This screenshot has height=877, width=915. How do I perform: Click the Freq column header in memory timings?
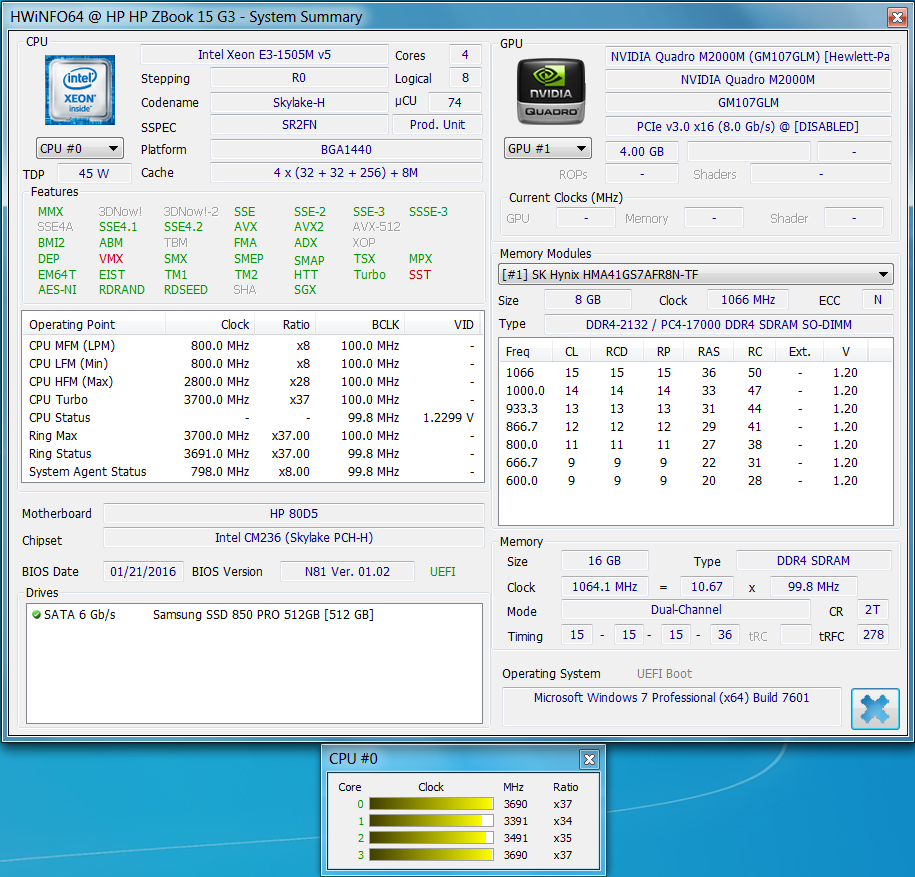(x=519, y=351)
